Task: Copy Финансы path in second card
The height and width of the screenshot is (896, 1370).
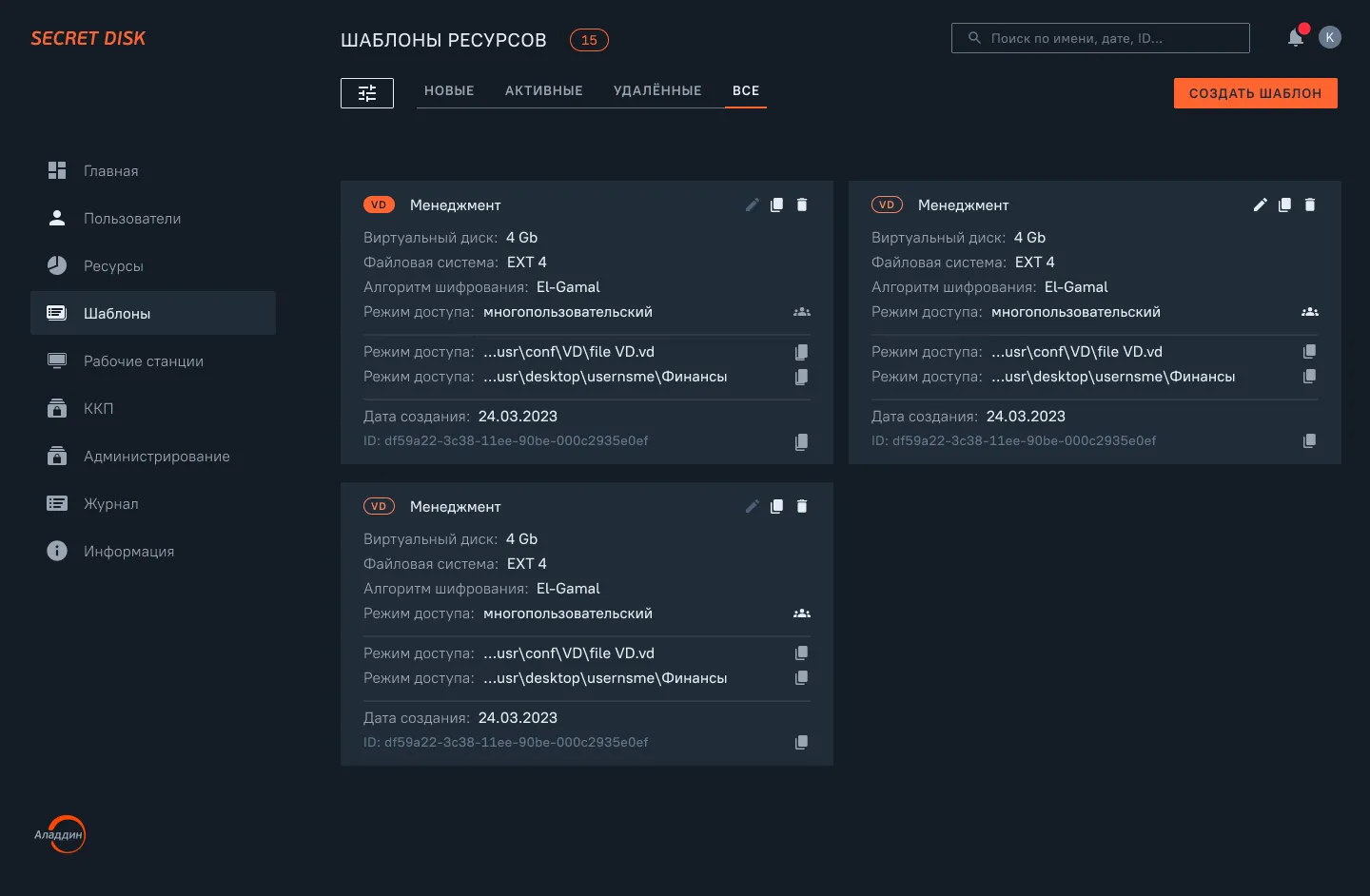Action: (1309, 377)
